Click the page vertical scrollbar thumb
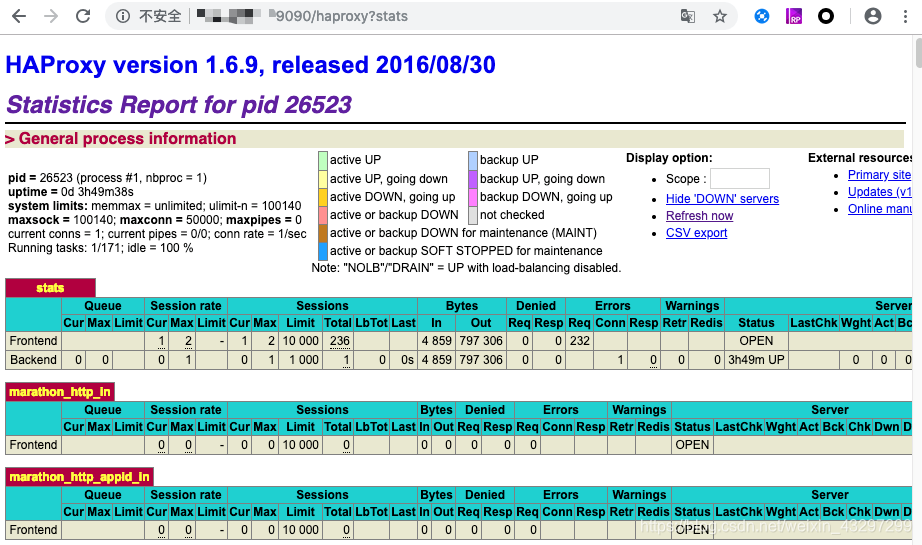 click(918, 52)
